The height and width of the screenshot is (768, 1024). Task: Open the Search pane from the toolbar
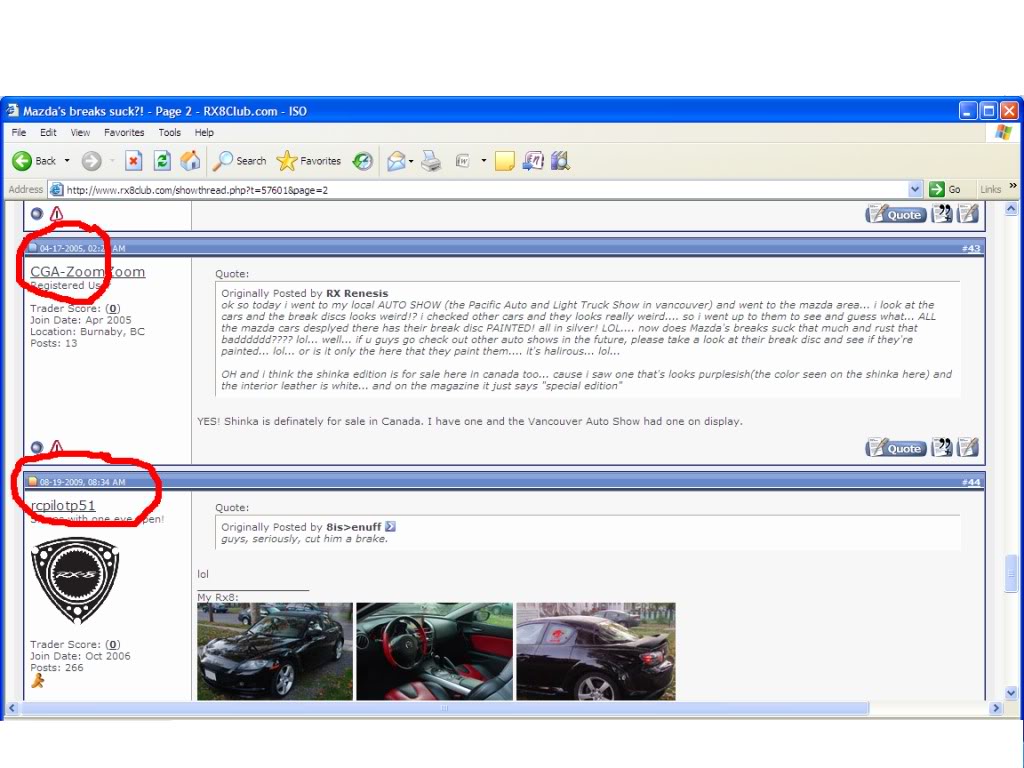coord(240,161)
